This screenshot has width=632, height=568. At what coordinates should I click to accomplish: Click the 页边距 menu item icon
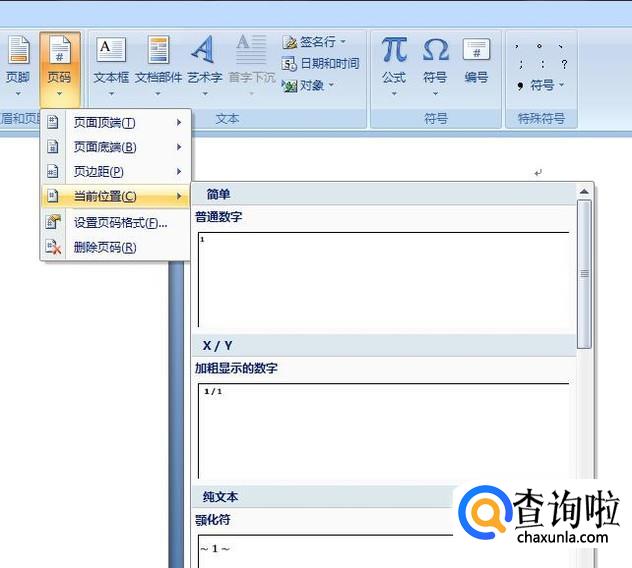coord(53,171)
